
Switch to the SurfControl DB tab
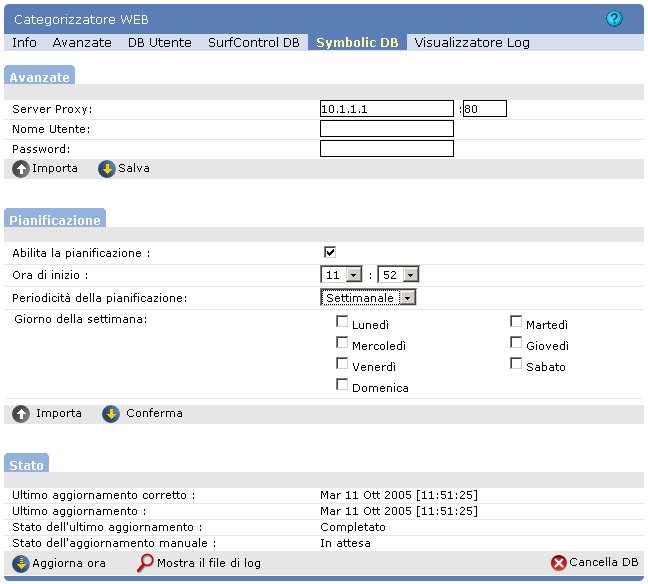tap(253, 43)
